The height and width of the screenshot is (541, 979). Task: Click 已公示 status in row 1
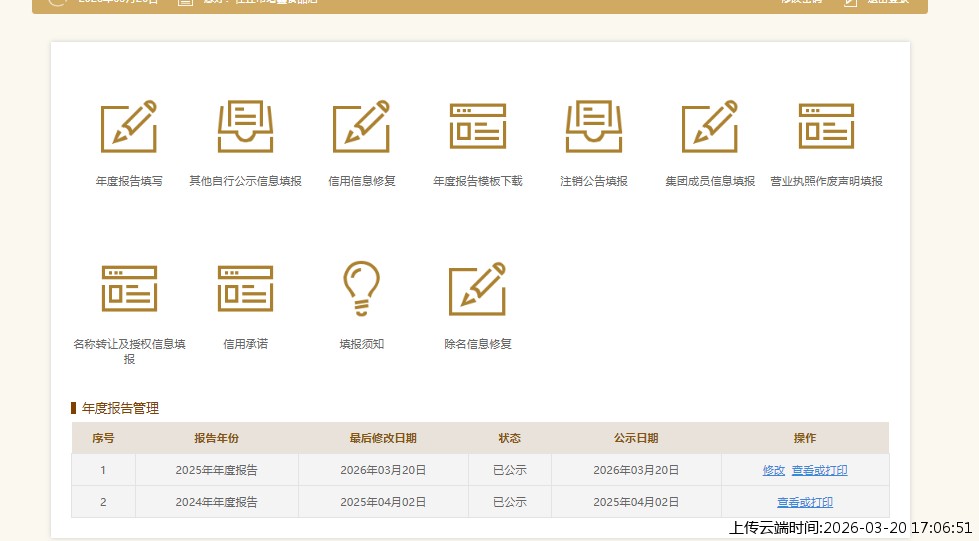point(509,470)
